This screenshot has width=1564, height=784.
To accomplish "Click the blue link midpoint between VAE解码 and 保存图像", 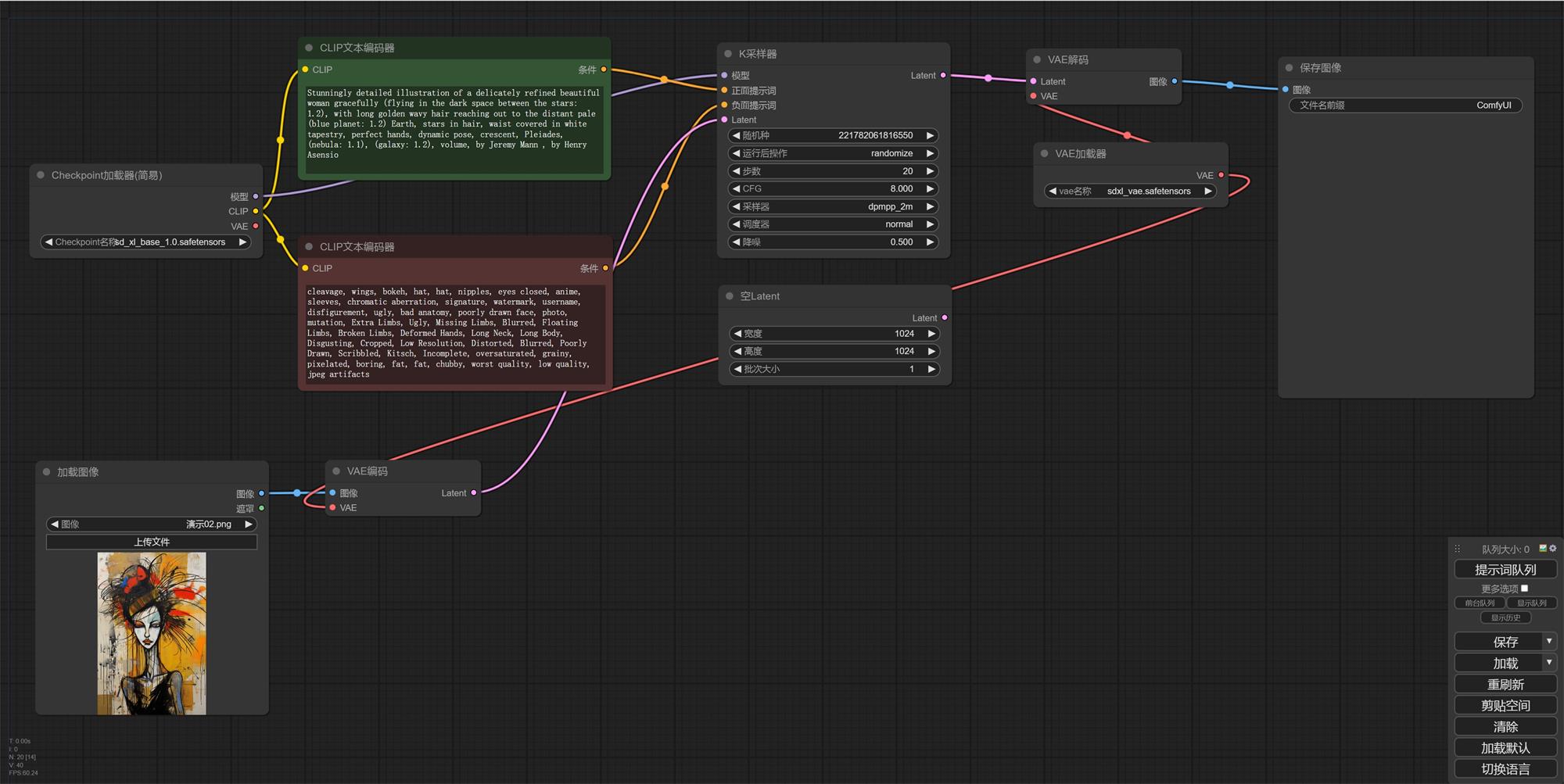I will [x=1230, y=85].
